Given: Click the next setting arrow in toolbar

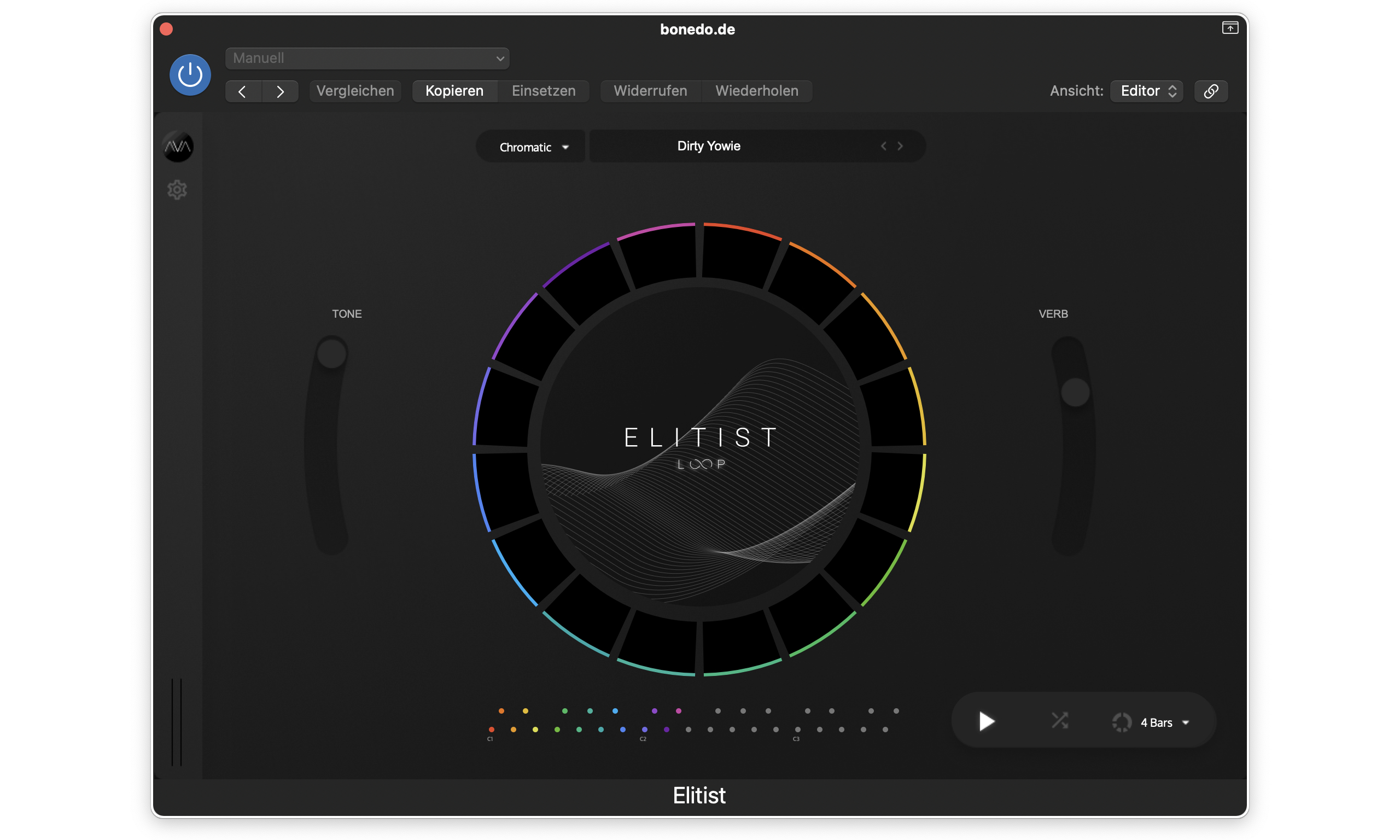Looking at the screenshot, I should click(280, 91).
